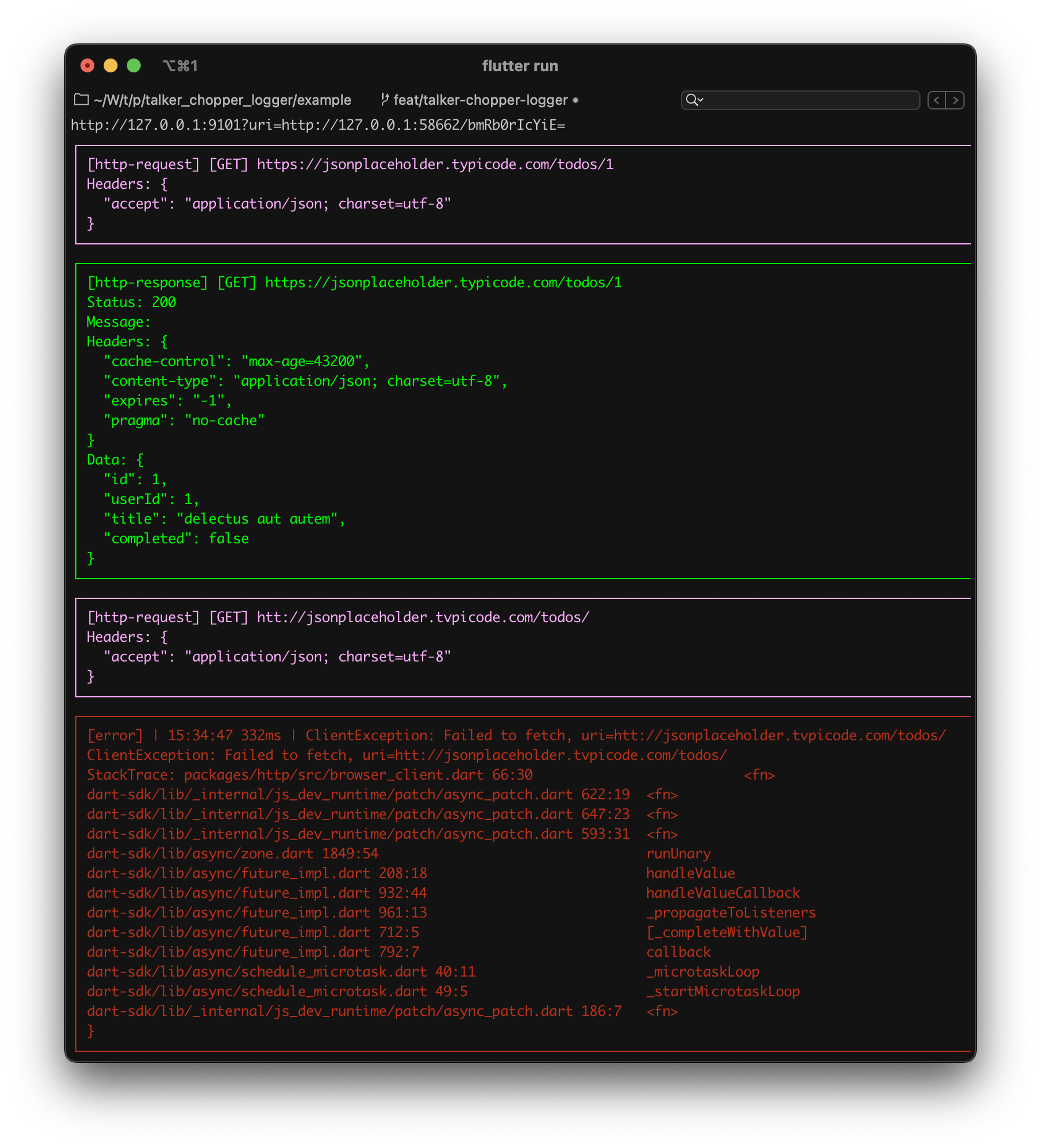Click the [_completeWithValue] function name
Image resolution: width=1041 pixels, height=1148 pixels.
pyautogui.click(x=727, y=933)
